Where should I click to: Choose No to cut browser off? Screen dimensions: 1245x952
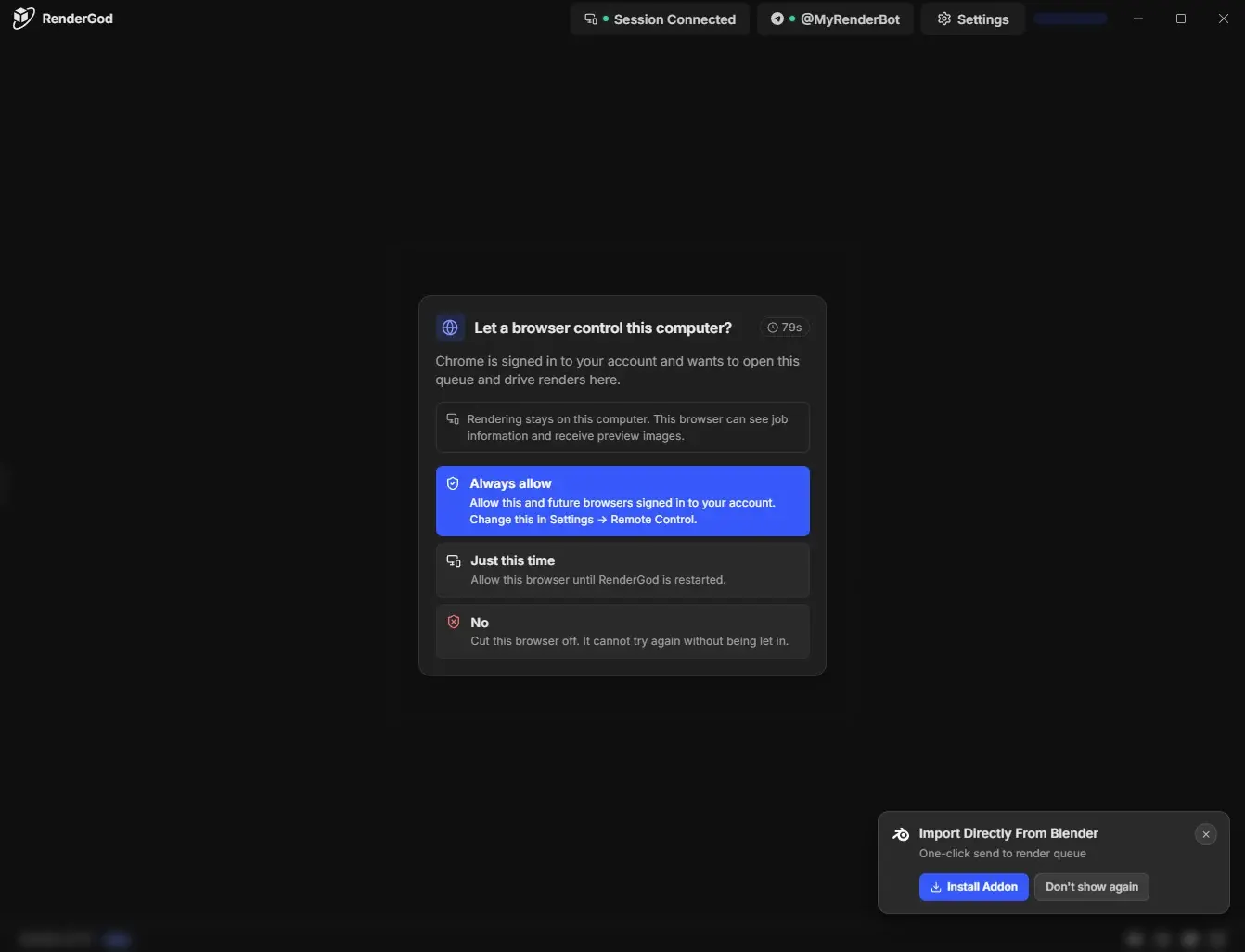pos(622,632)
